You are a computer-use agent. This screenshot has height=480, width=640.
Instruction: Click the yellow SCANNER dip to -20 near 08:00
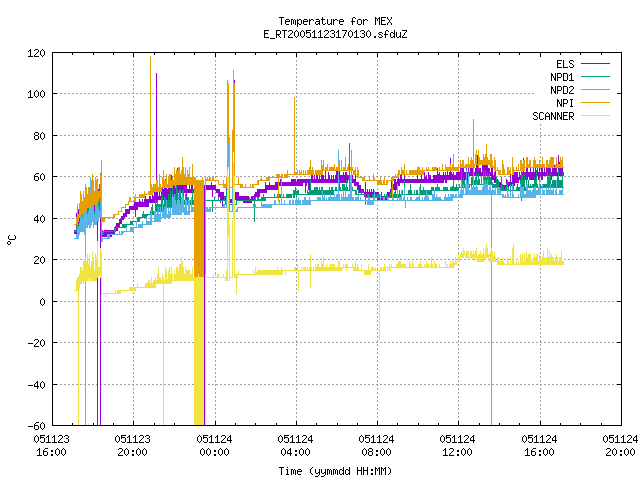click(x=379, y=306)
